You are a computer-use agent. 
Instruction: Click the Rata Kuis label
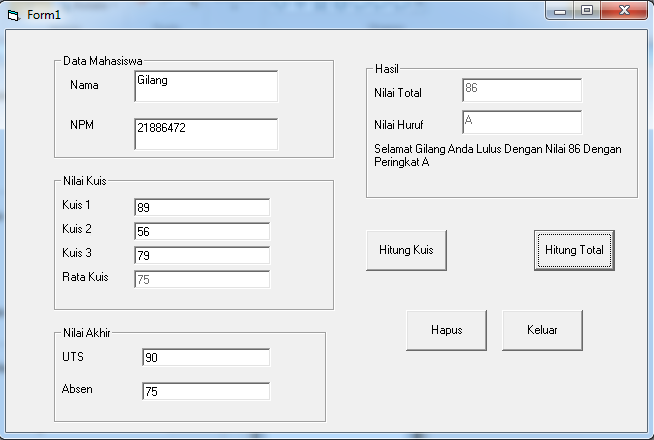85,277
